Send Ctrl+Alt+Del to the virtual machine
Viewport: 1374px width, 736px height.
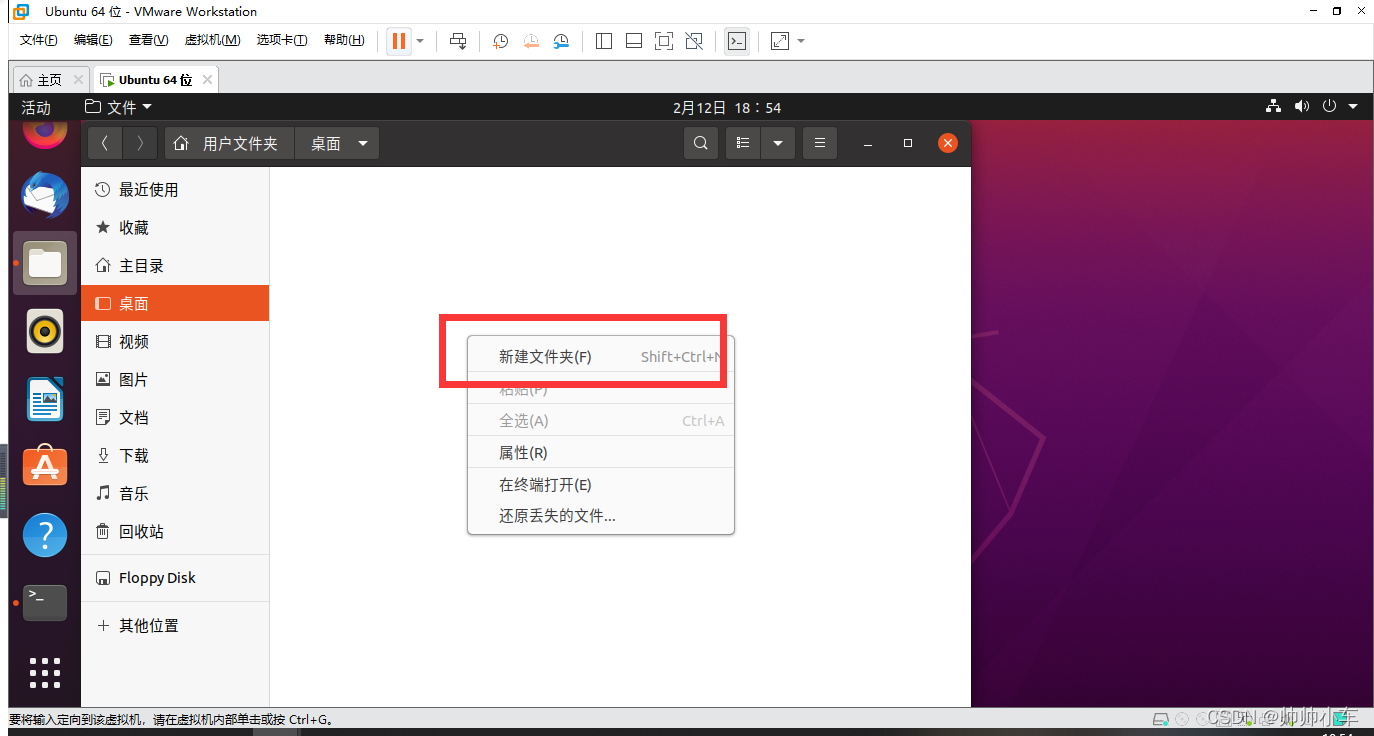pyautogui.click(x=458, y=41)
